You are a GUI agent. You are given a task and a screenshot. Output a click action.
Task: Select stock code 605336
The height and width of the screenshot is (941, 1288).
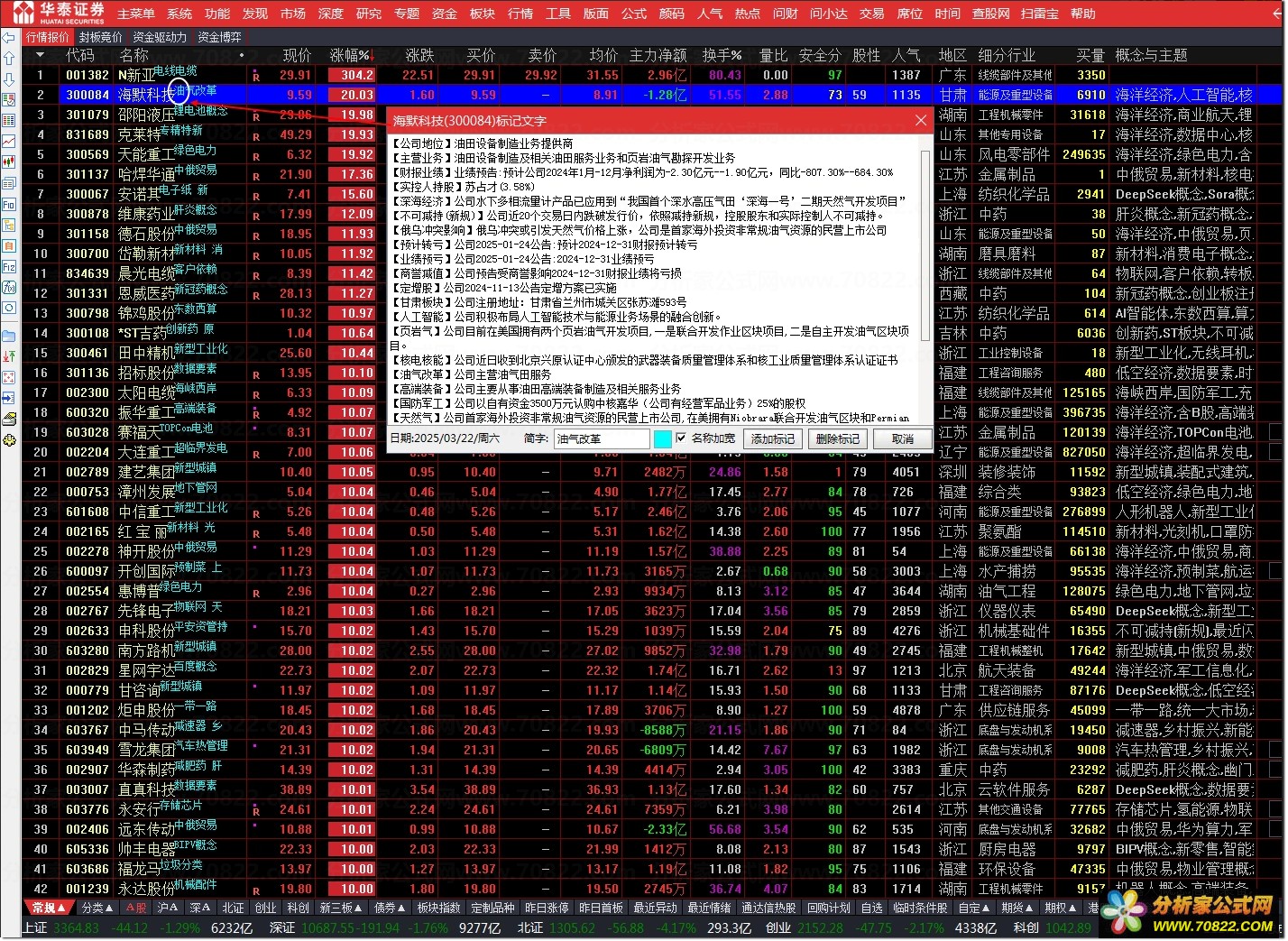87,850
